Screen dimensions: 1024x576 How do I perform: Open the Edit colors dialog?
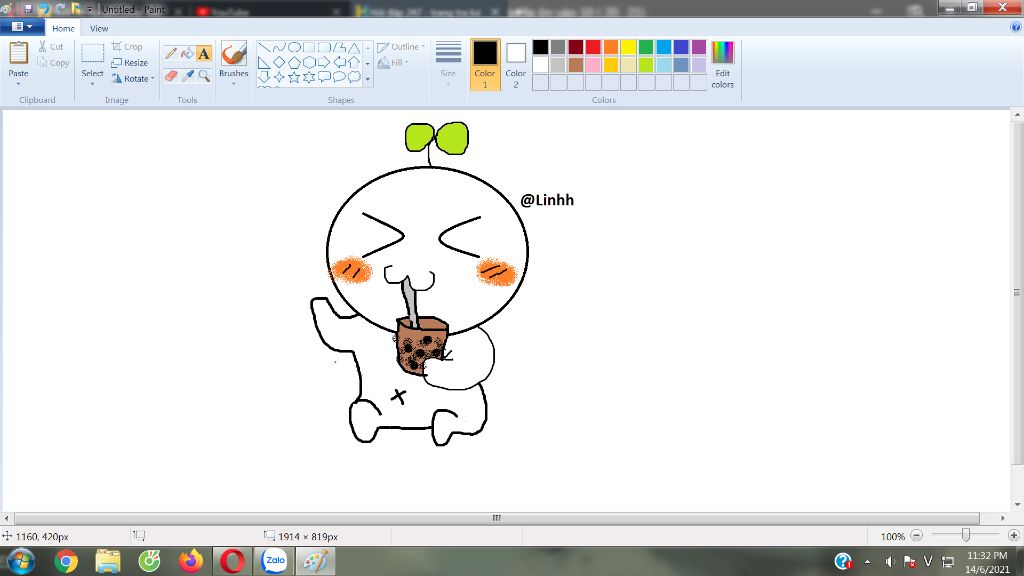[722, 64]
